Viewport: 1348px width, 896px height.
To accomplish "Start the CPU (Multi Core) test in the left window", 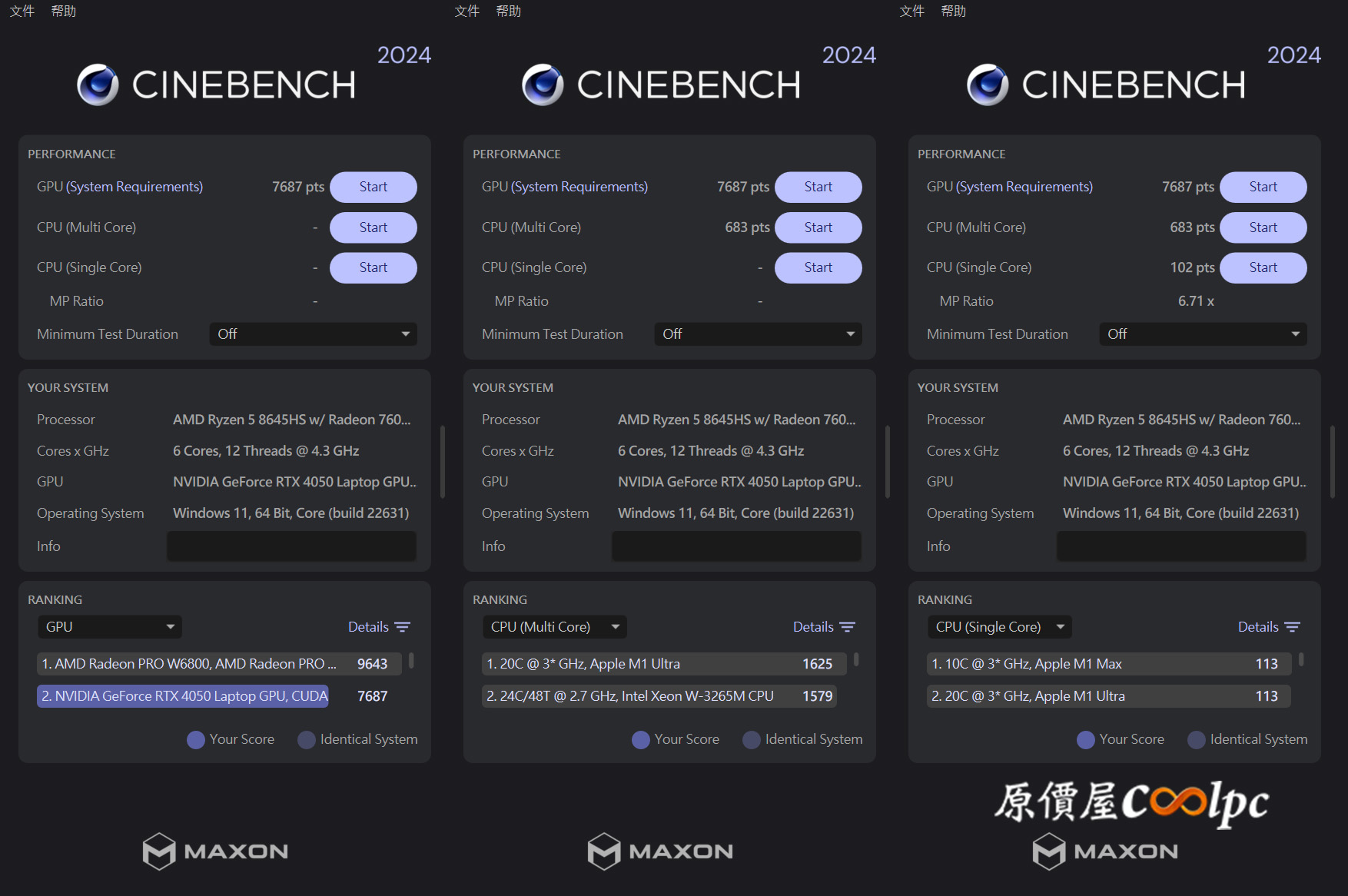I will coord(374,227).
